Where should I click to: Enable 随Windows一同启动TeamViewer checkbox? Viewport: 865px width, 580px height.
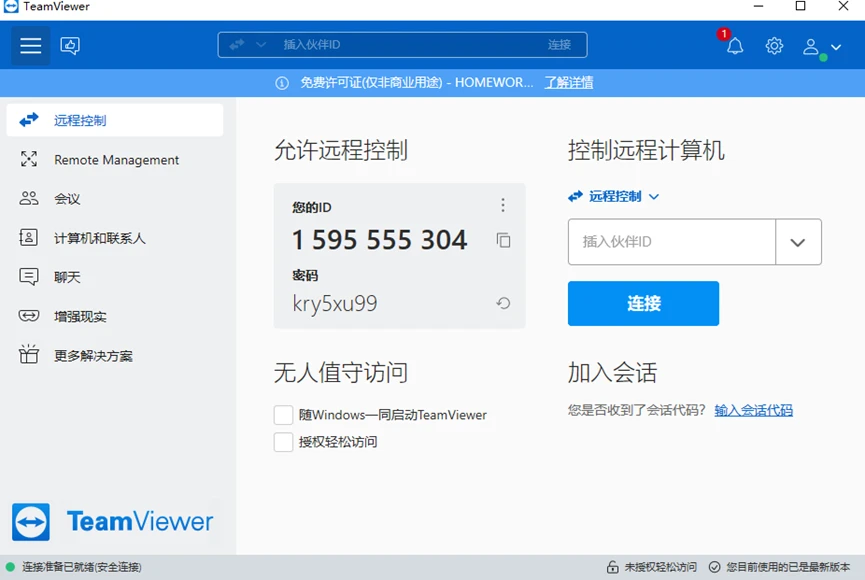tap(284, 414)
